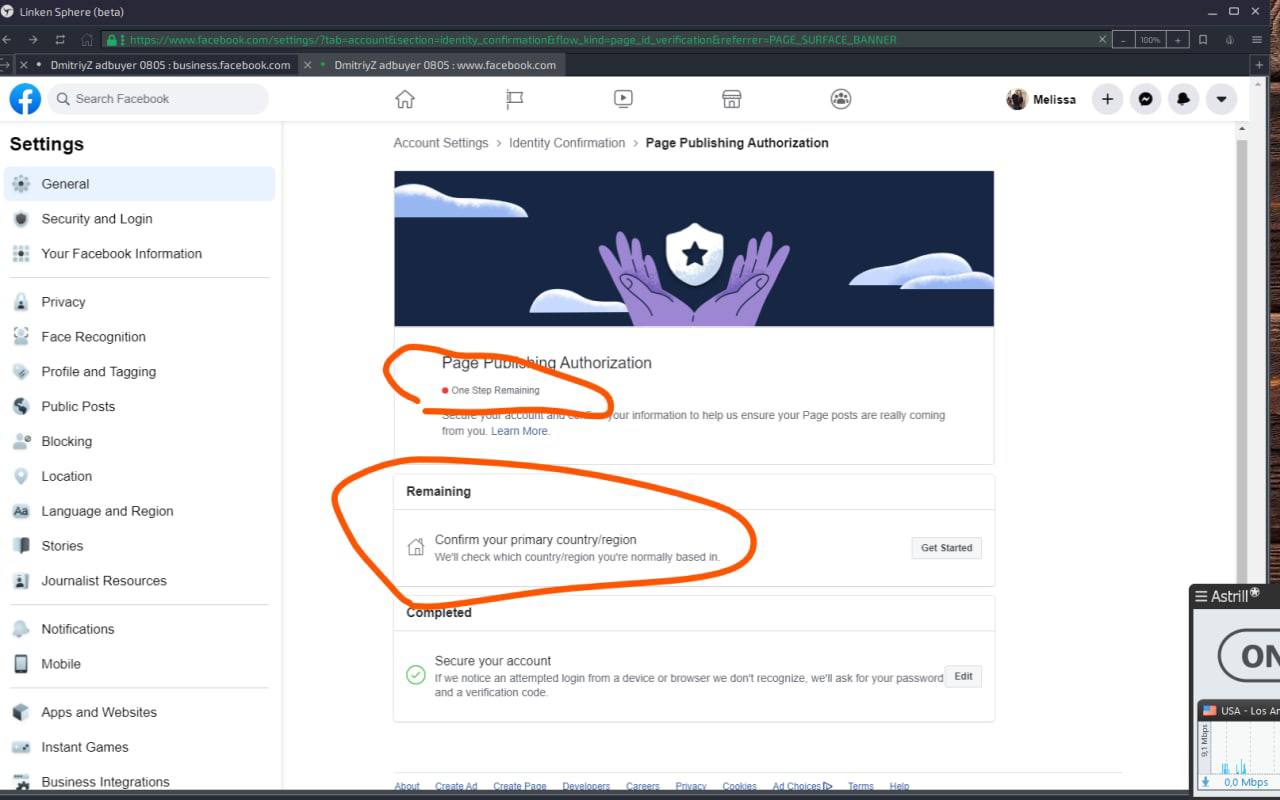Decrease zoom with the minus button
1280x800 pixels.
[1123, 40]
